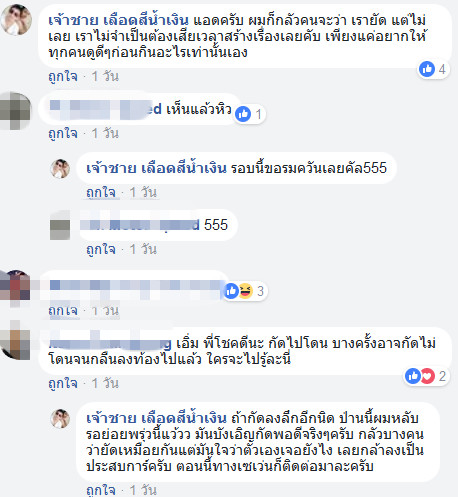This screenshot has width=458, height=497.
Task: Click thumbs-up icon beside heart reaction
Action: pyautogui.click(x=413, y=376)
